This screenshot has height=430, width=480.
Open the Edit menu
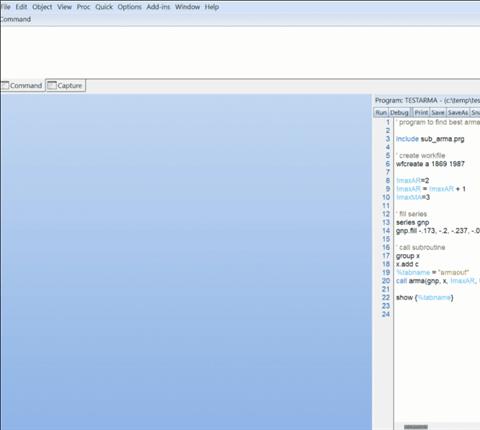tap(21, 7)
